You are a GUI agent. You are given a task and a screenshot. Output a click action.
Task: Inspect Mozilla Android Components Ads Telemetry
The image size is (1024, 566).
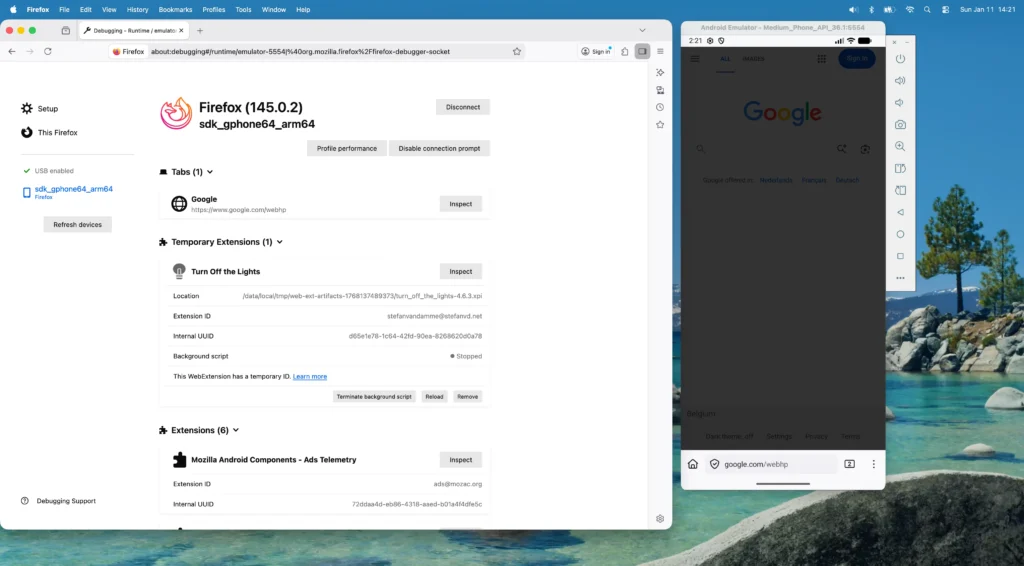pyautogui.click(x=460, y=460)
